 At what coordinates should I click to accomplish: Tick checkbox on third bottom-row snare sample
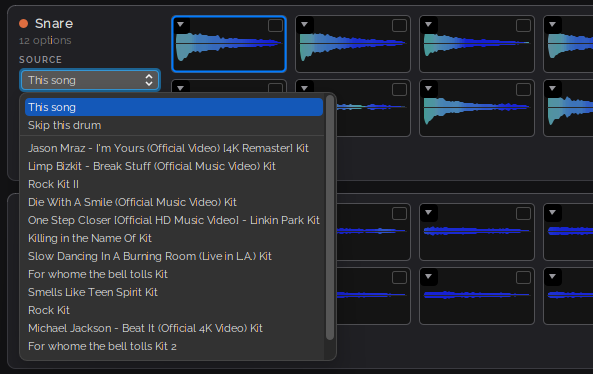523,90
